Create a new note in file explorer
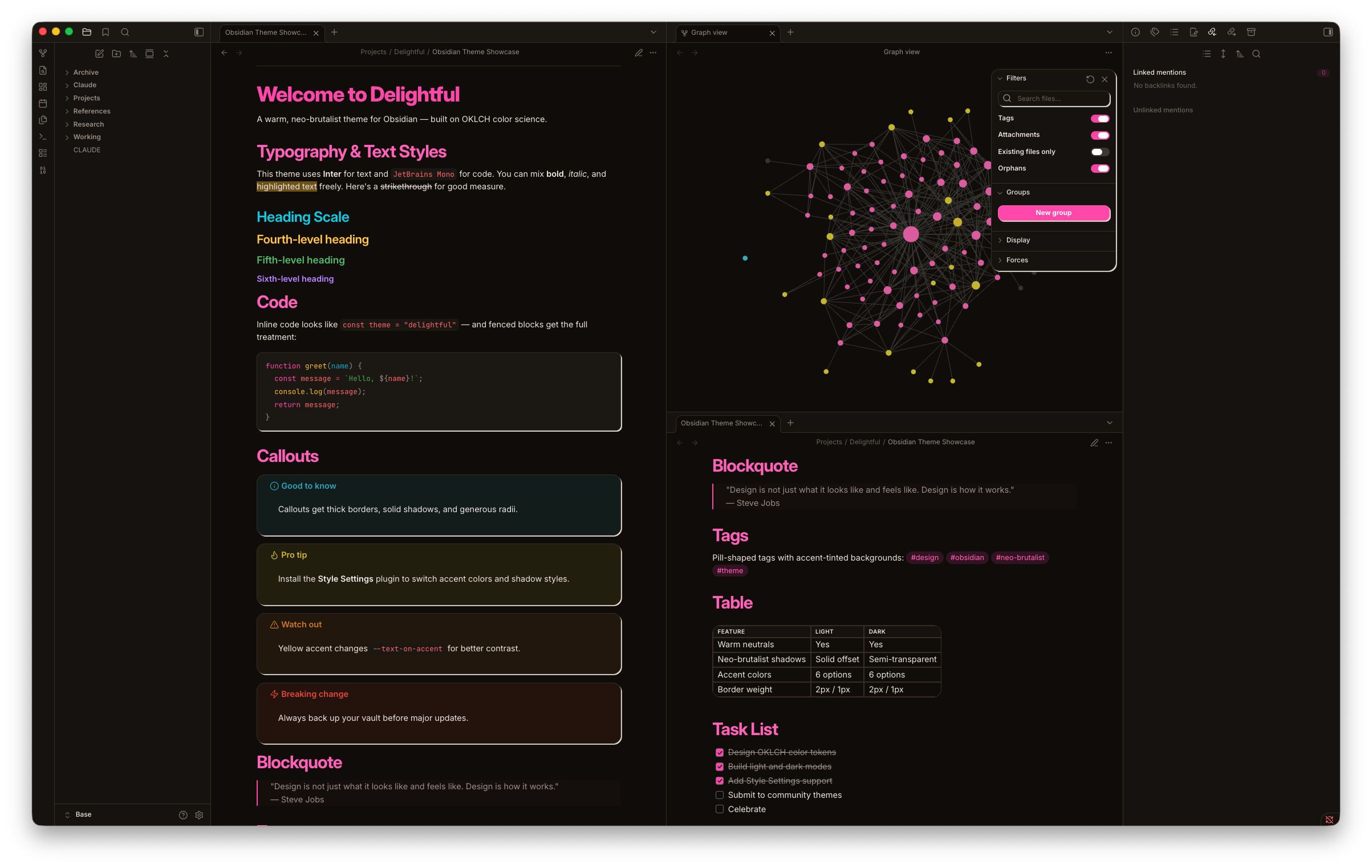 coord(99,54)
